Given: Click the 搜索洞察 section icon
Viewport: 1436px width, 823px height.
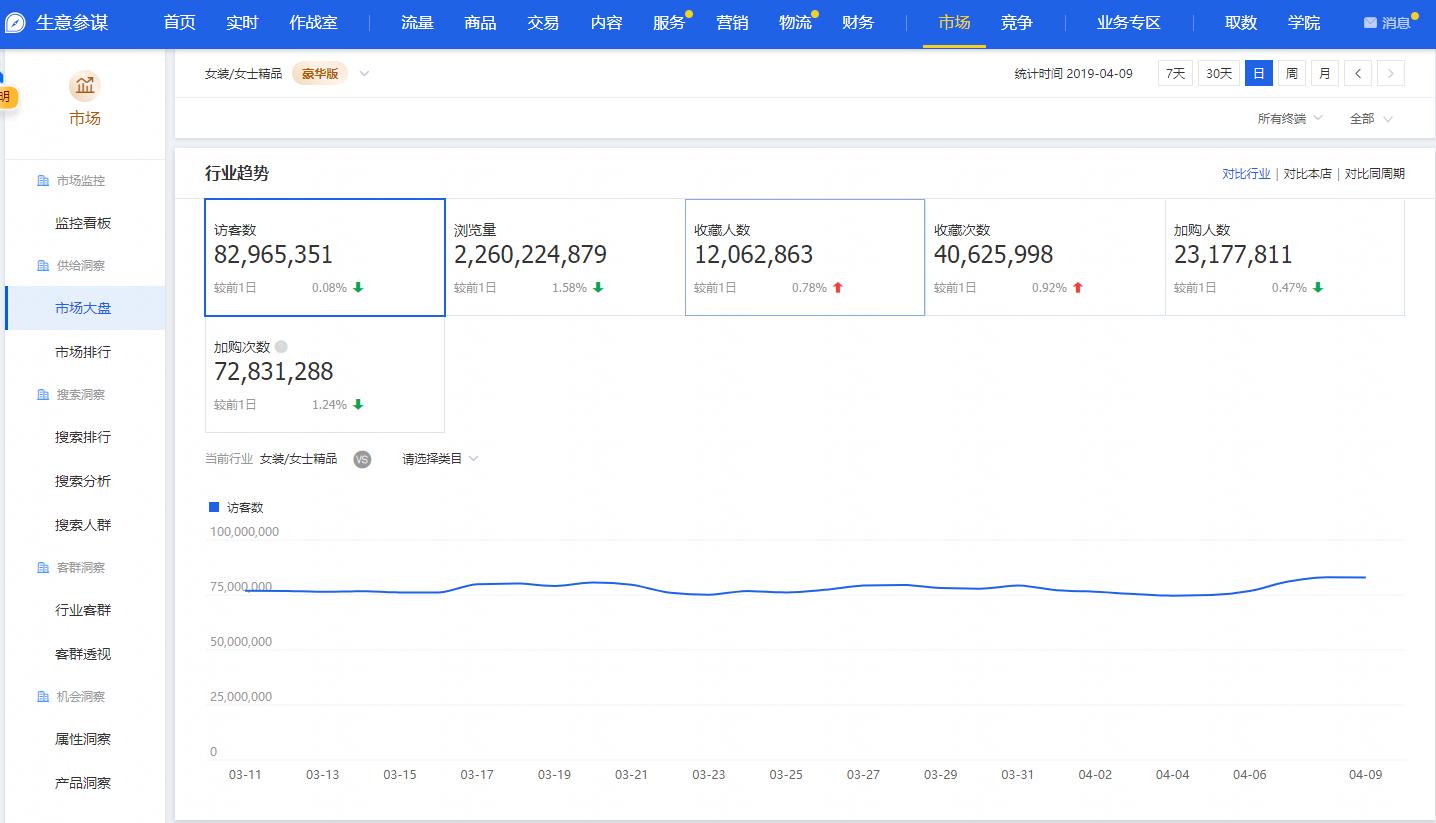Looking at the screenshot, I should click(x=43, y=395).
